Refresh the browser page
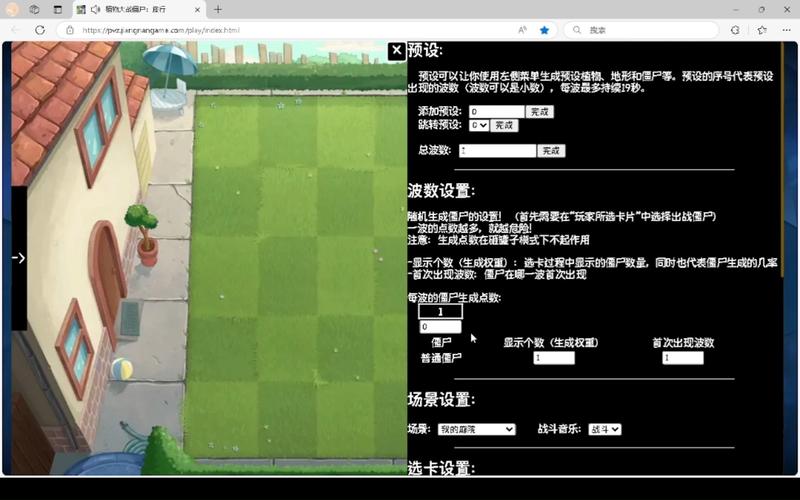Viewport: 800px width, 500px height. (40, 30)
